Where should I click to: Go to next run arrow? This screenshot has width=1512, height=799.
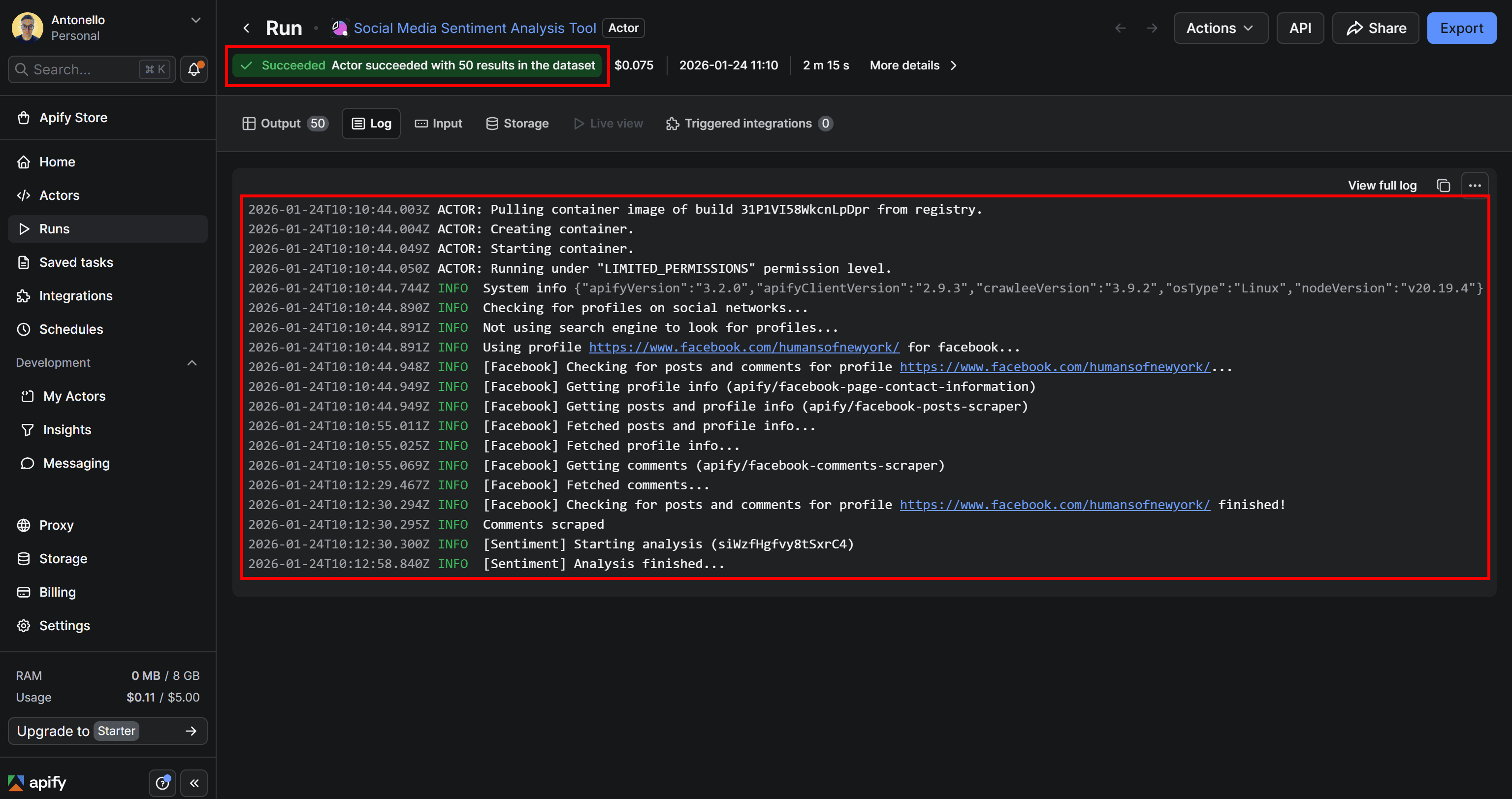pos(1152,28)
